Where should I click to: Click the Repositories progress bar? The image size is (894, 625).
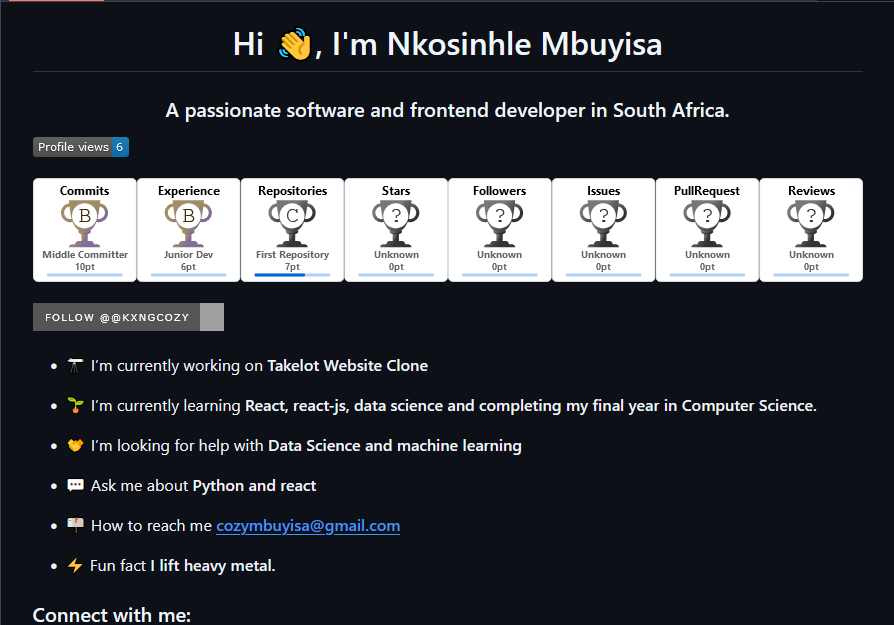pyautogui.click(x=292, y=275)
